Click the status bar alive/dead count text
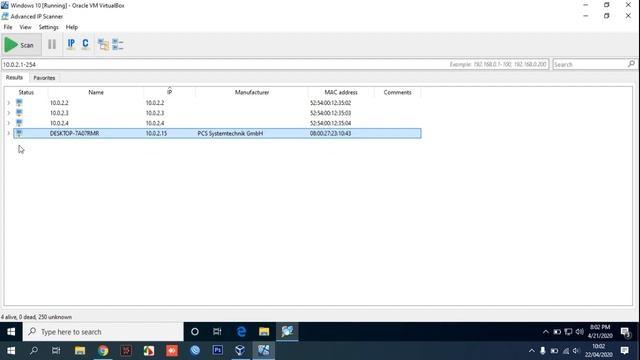This screenshot has height=360, width=640. click(x=36, y=317)
